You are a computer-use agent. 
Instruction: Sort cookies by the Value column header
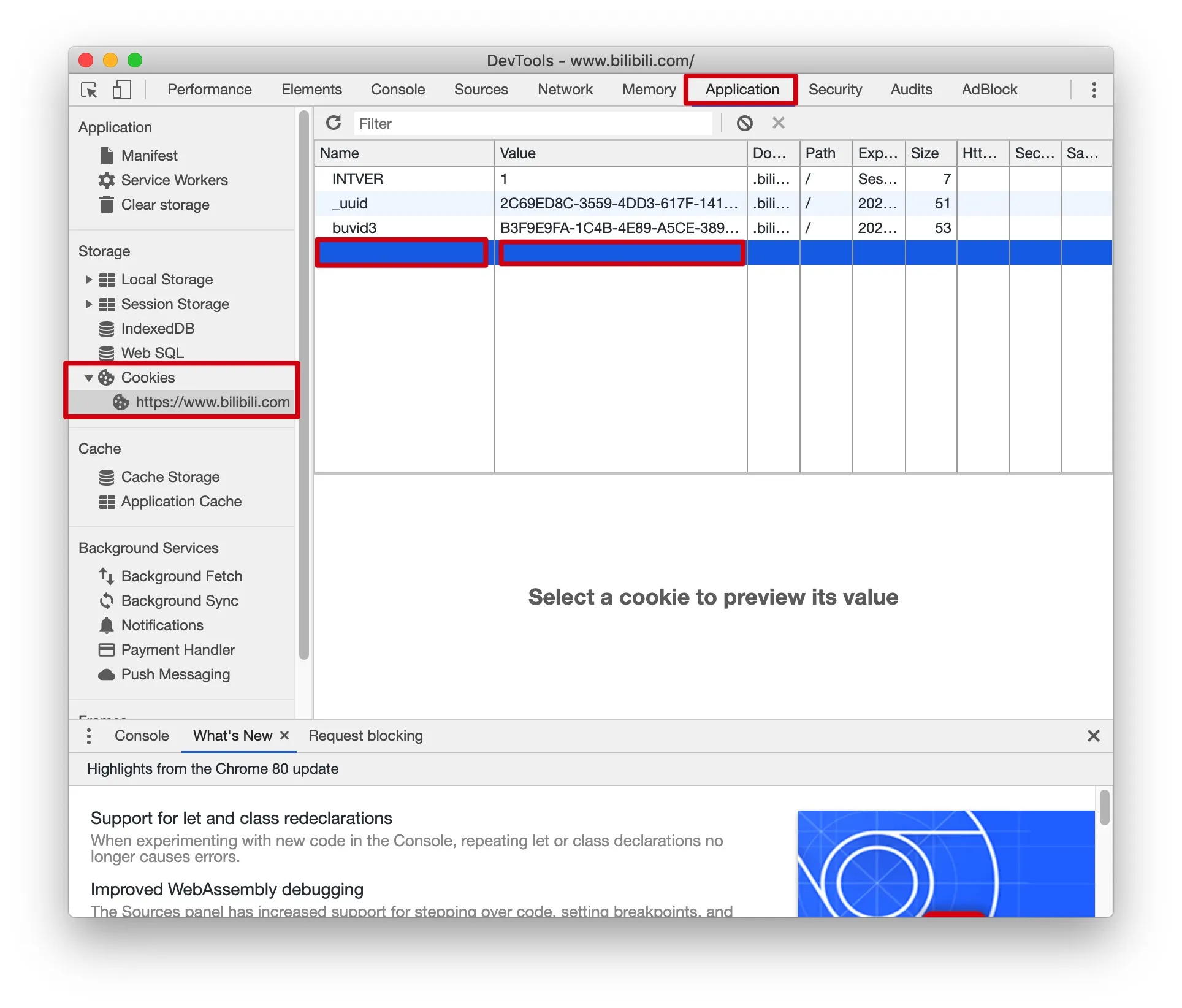(x=620, y=153)
